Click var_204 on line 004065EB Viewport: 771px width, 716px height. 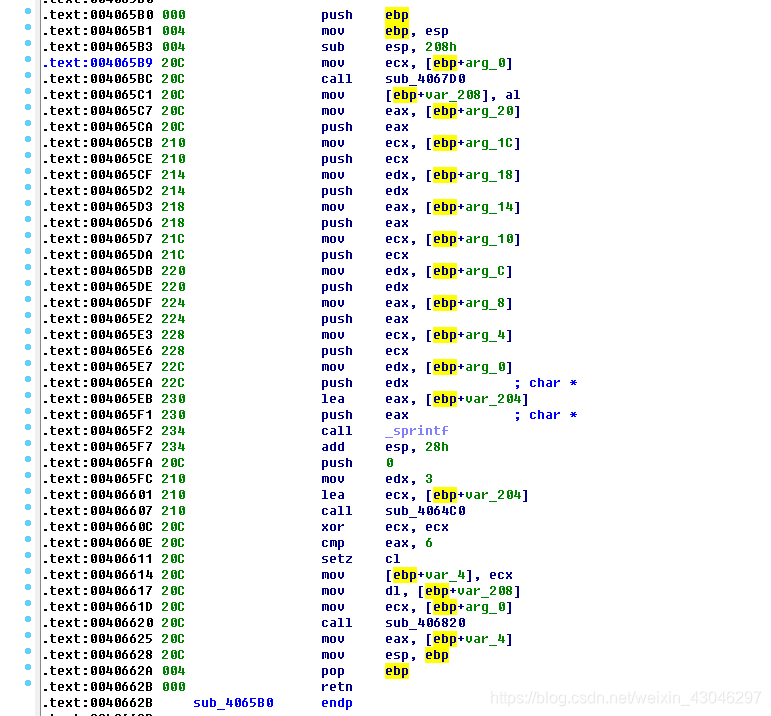pos(493,399)
